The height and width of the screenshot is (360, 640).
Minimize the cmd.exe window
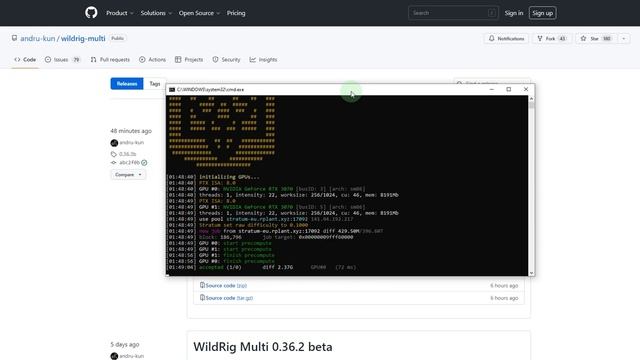pos(491,89)
